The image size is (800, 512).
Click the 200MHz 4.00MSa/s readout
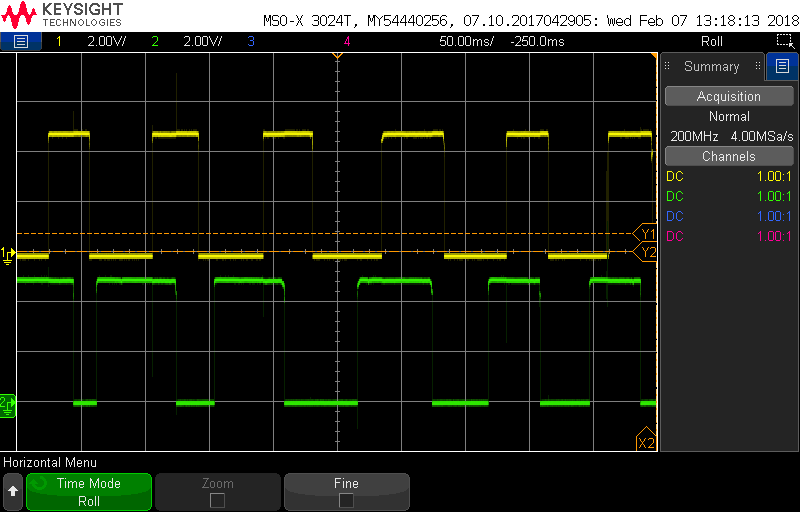[732, 137]
